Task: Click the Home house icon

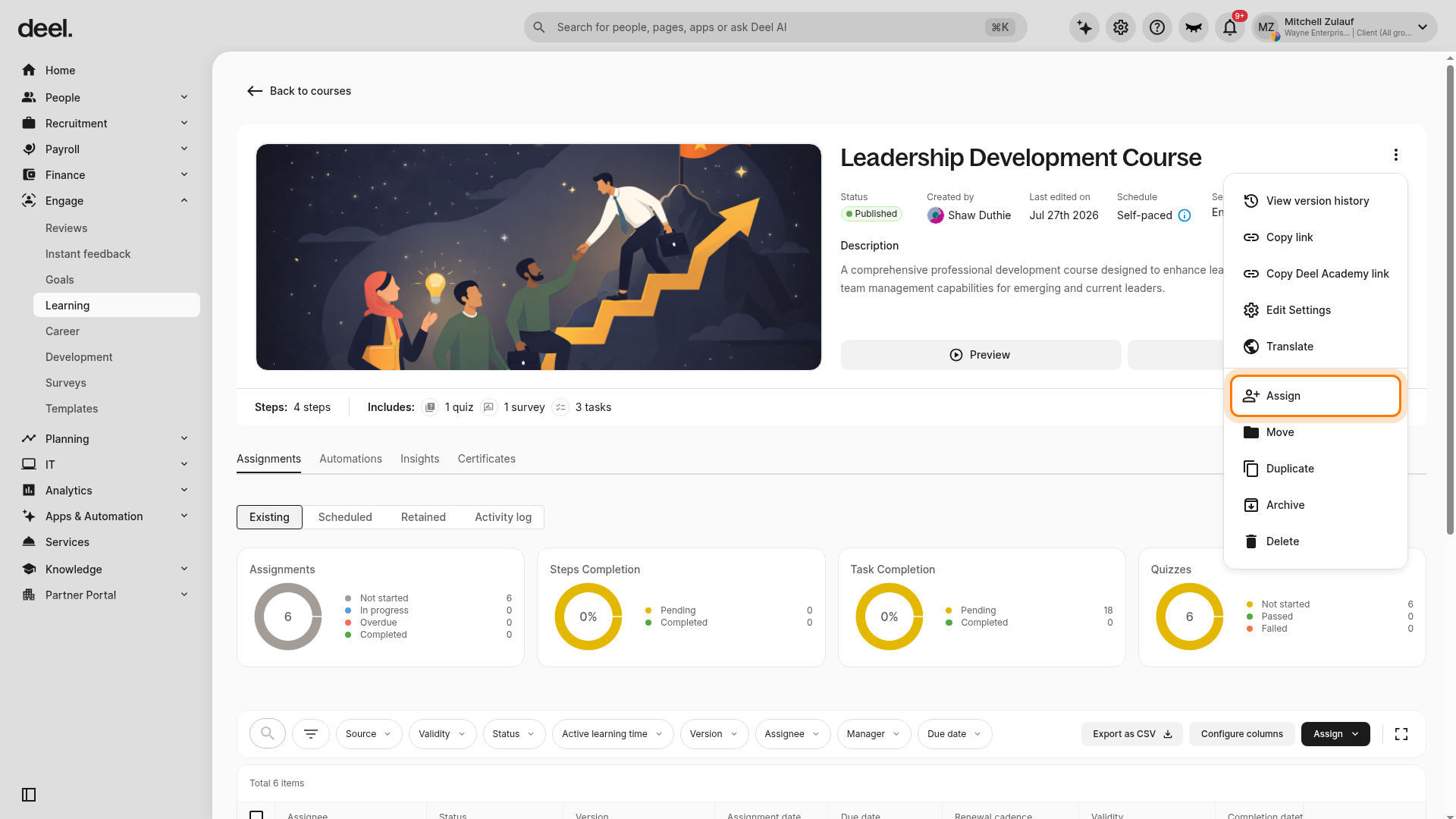Action: click(29, 70)
